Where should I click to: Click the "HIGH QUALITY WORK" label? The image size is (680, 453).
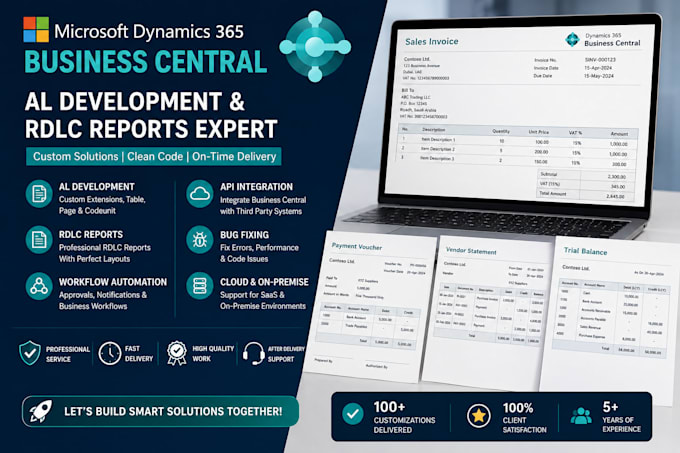pos(213,354)
